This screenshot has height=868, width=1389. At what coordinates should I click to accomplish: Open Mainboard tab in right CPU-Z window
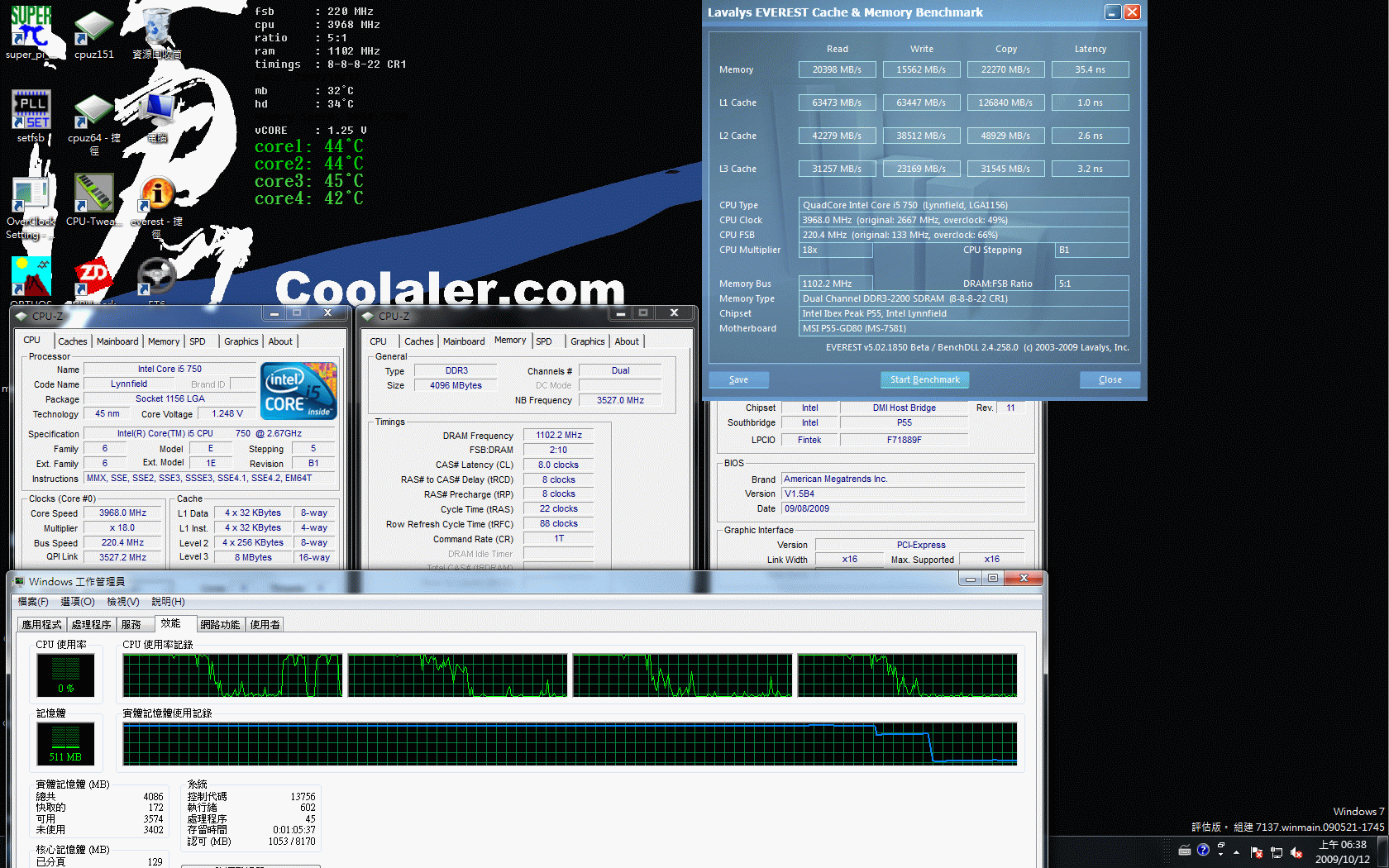464,341
